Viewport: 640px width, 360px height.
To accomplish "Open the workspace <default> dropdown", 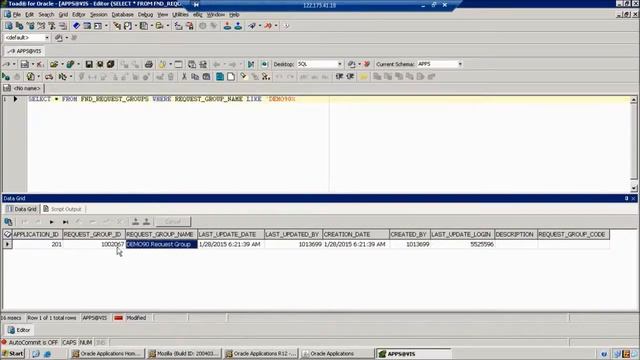I will click(47, 38).
